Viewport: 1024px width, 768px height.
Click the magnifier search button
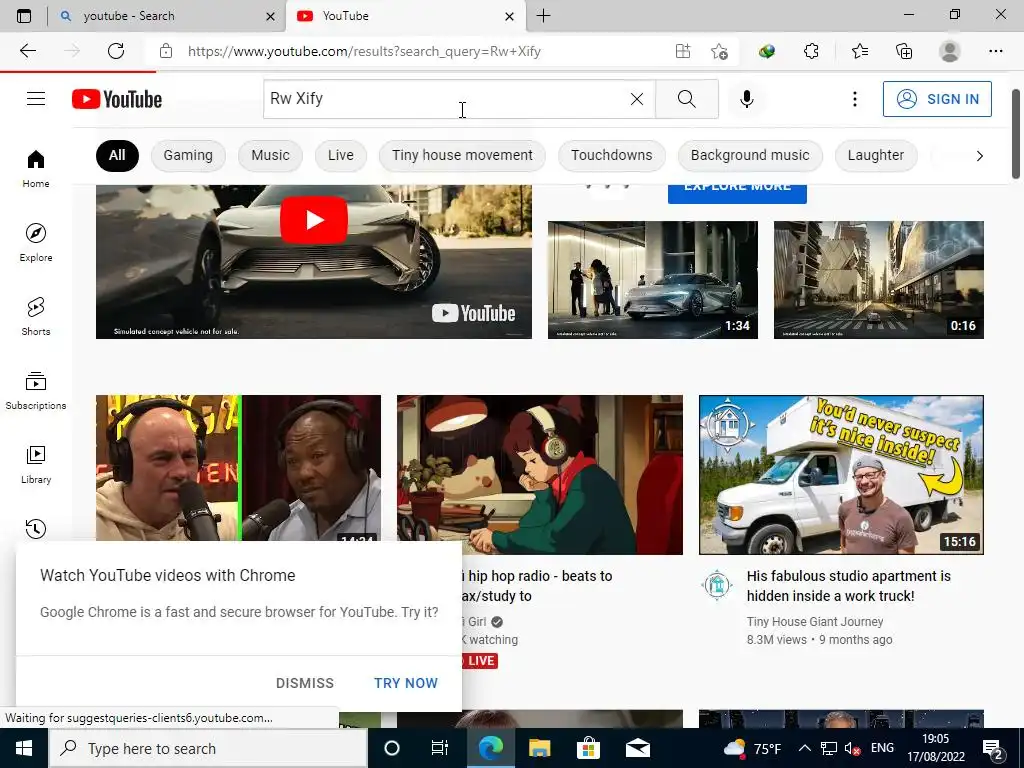(x=686, y=99)
